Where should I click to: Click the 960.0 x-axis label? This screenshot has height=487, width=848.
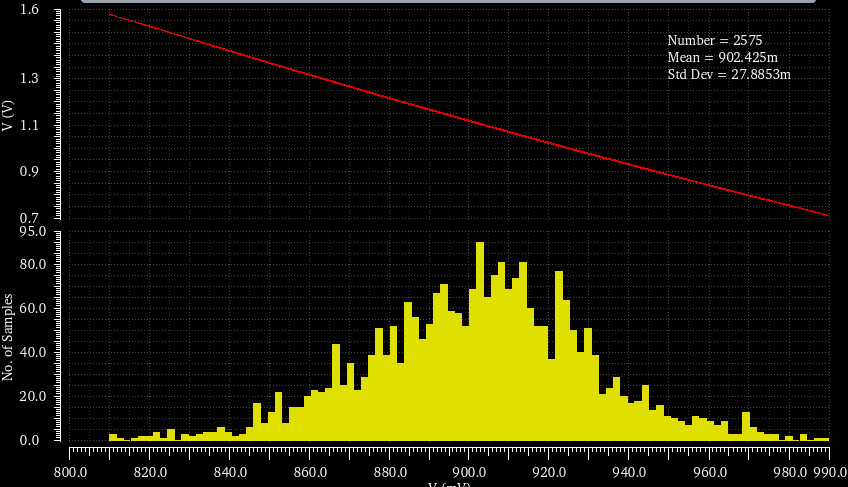(x=710, y=472)
